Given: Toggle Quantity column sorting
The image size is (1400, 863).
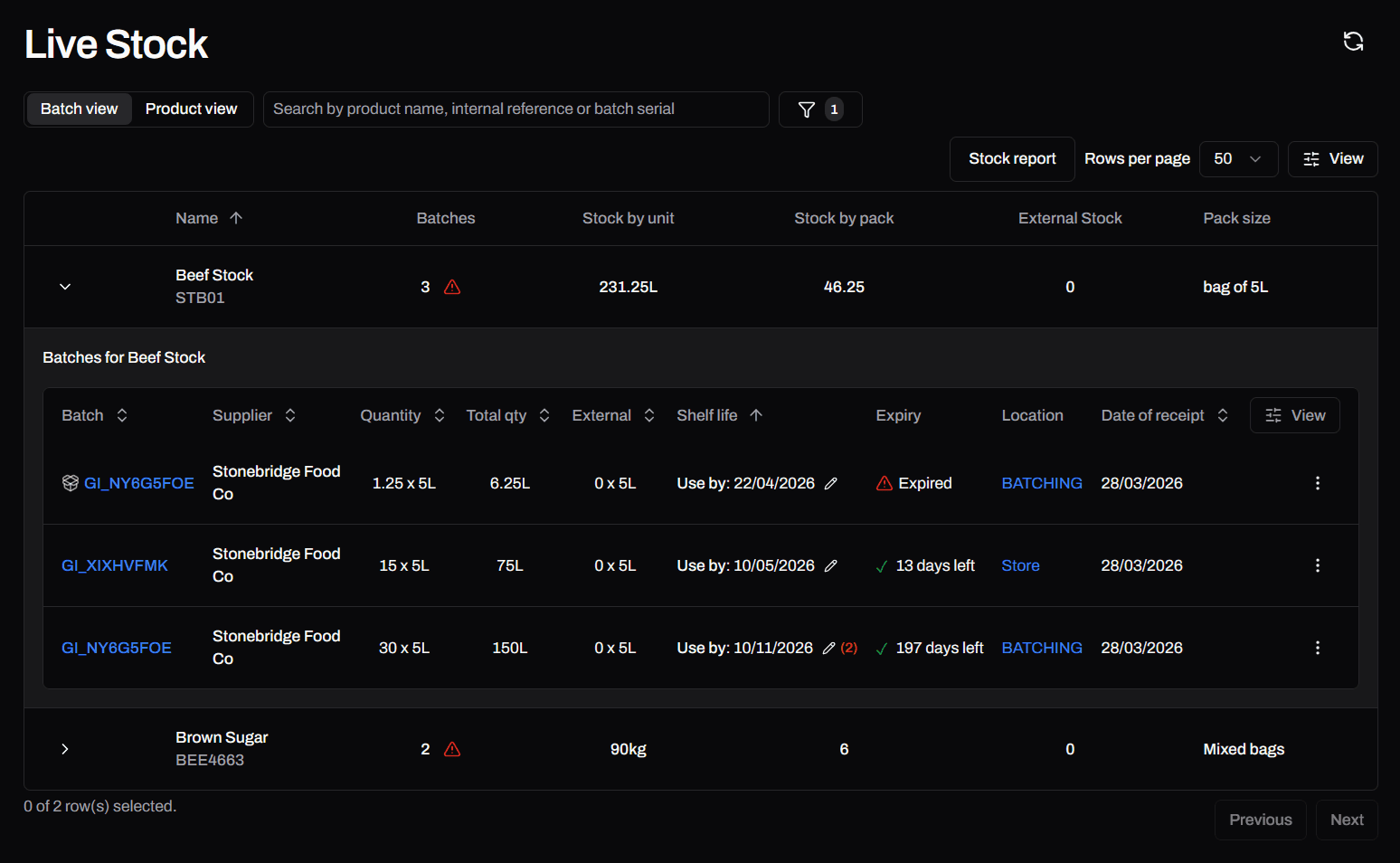Looking at the screenshot, I should point(439,414).
